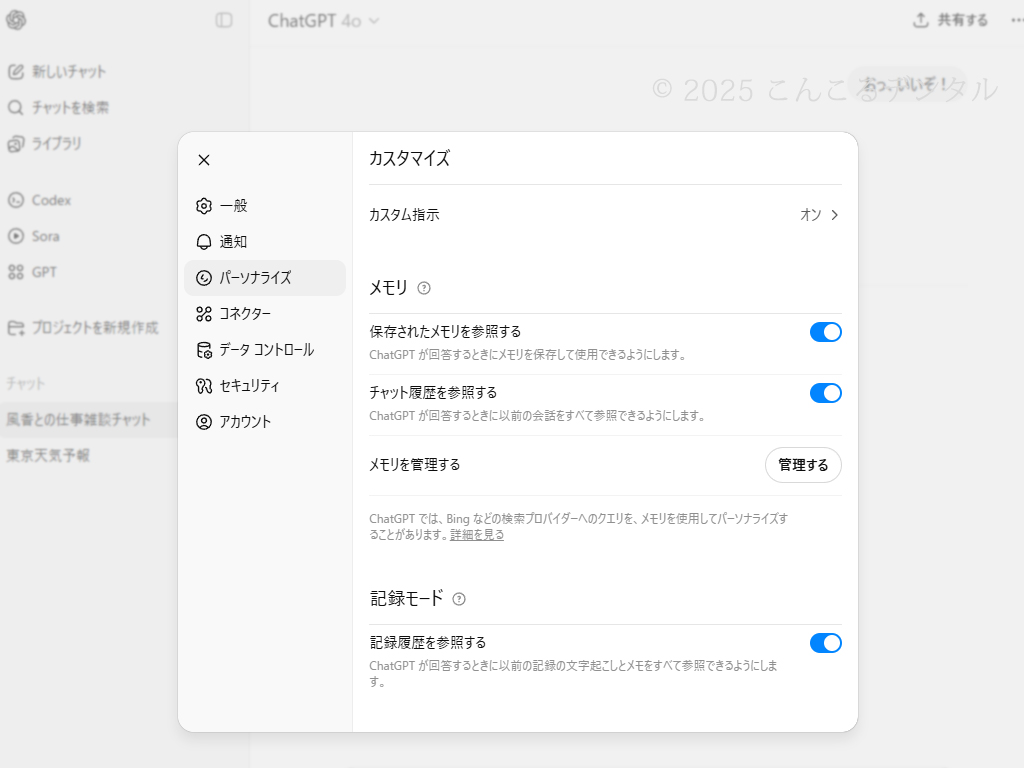Click the カスタマイズ heading
The height and width of the screenshot is (768, 1024).
(409, 159)
